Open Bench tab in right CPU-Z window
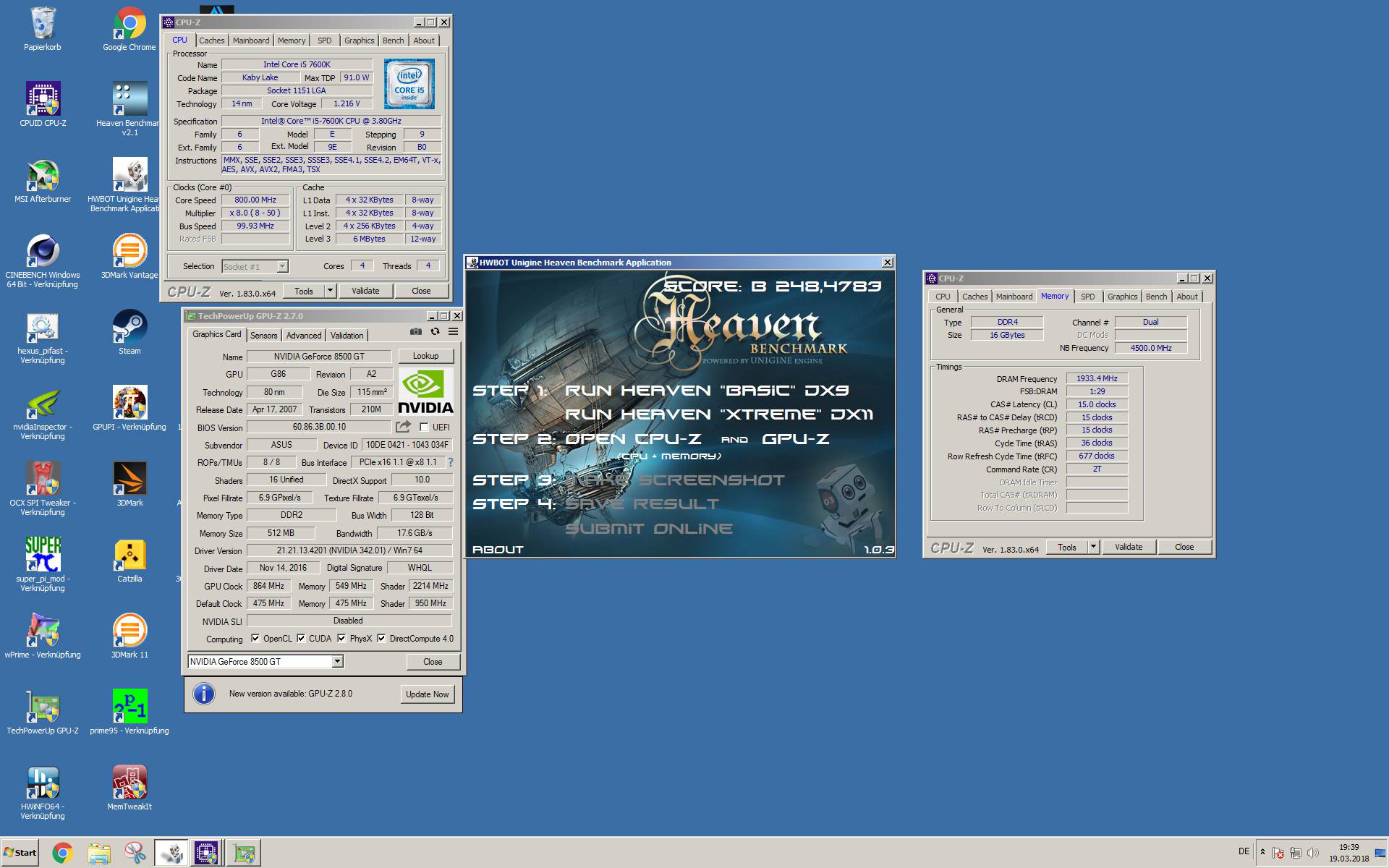1389x868 pixels. click(x=1156, y=297)
